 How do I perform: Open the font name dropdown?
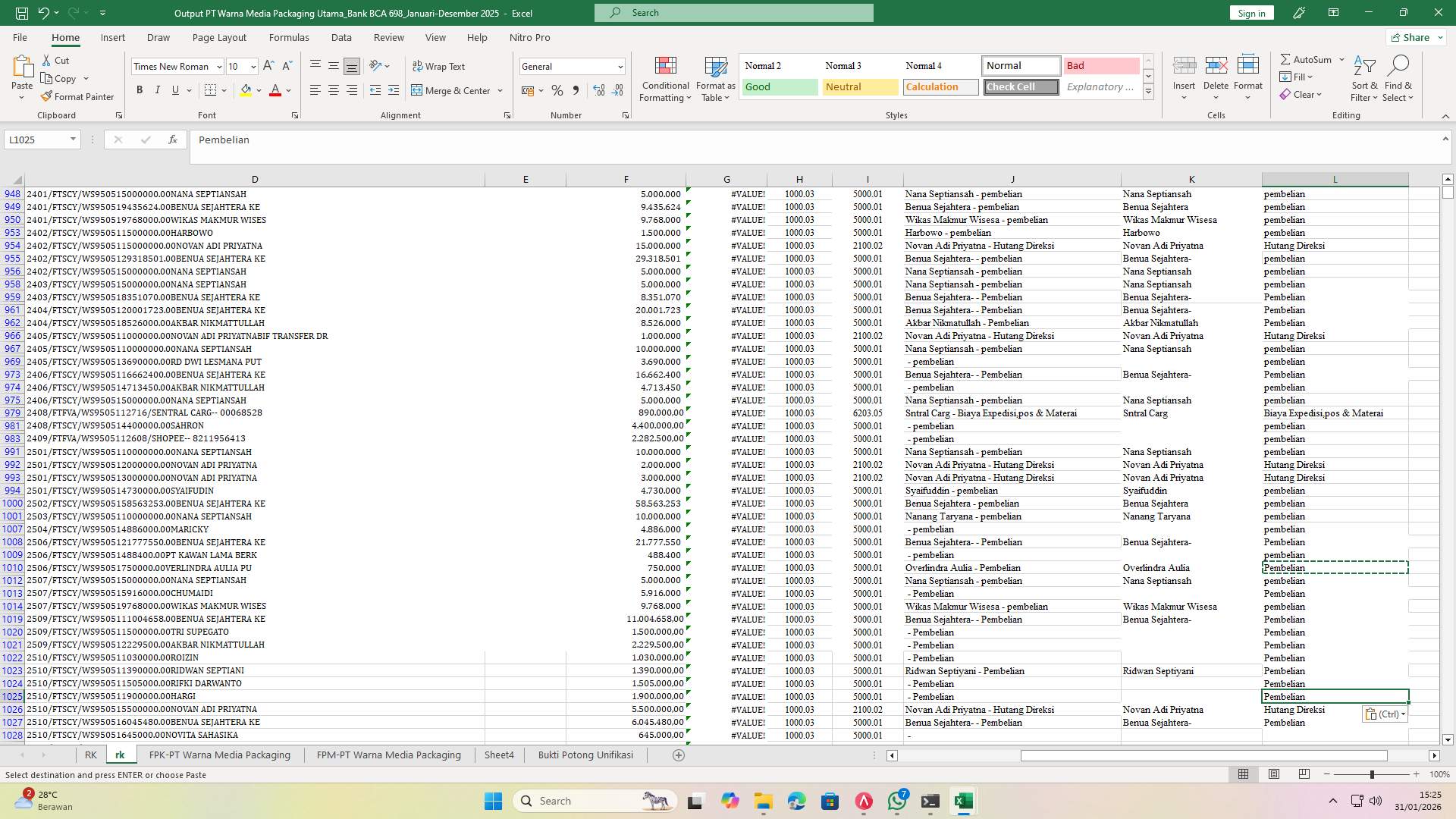219,66
